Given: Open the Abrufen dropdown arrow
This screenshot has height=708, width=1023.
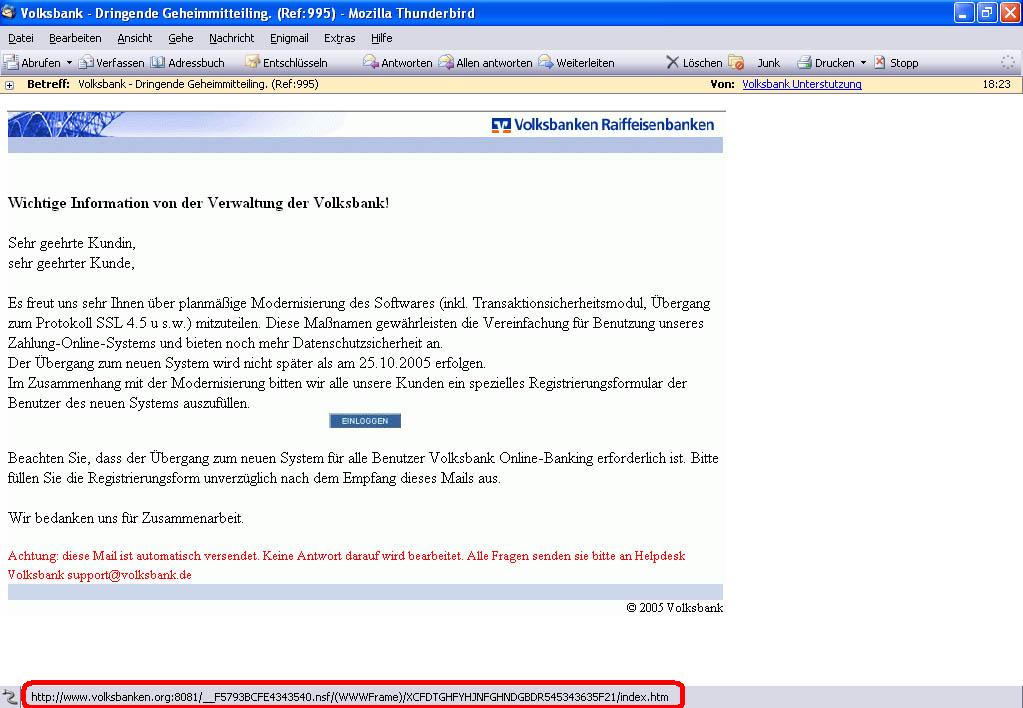Looking at the screenshot, I should pyautogui.click(x=69, y=63).
